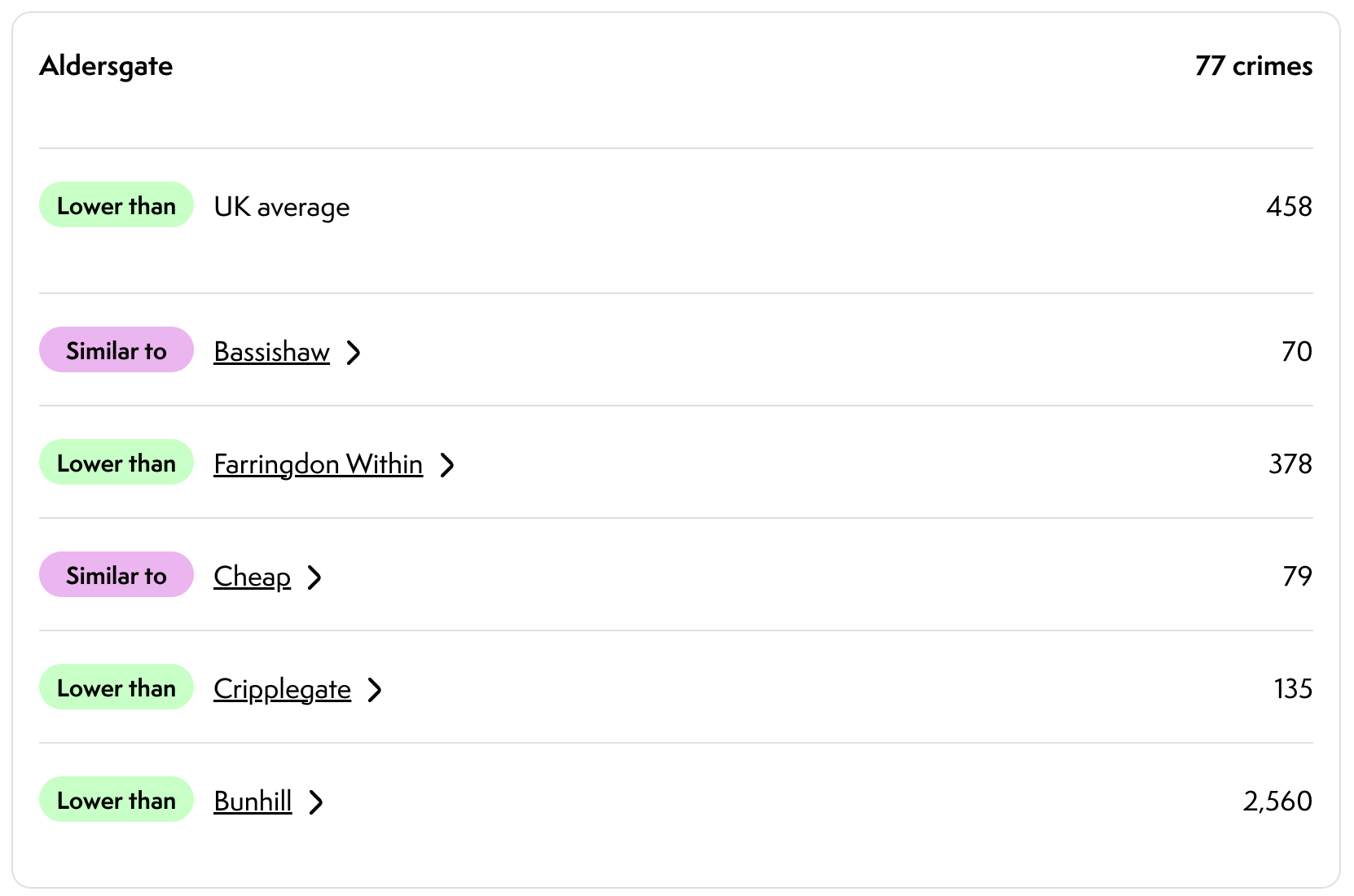Screen dimensions: 1354x896
Task: Follow the Cheap ward link
Action: pyautogui.click(x=252, y=577)
